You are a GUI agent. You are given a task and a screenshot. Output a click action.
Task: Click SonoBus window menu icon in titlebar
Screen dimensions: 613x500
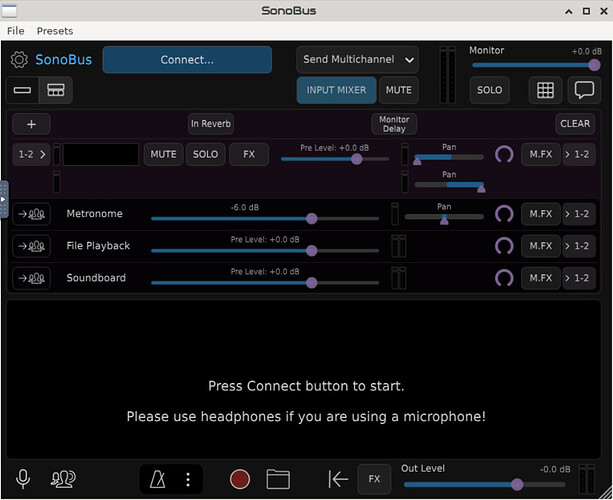9,11
